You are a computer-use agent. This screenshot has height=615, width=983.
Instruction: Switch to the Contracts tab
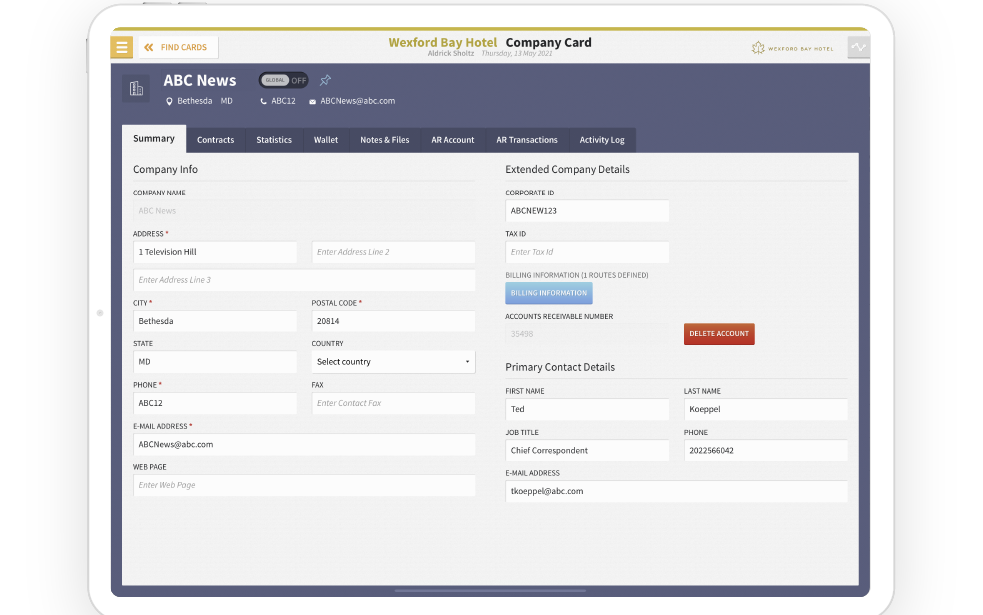[x=215, y=140]
